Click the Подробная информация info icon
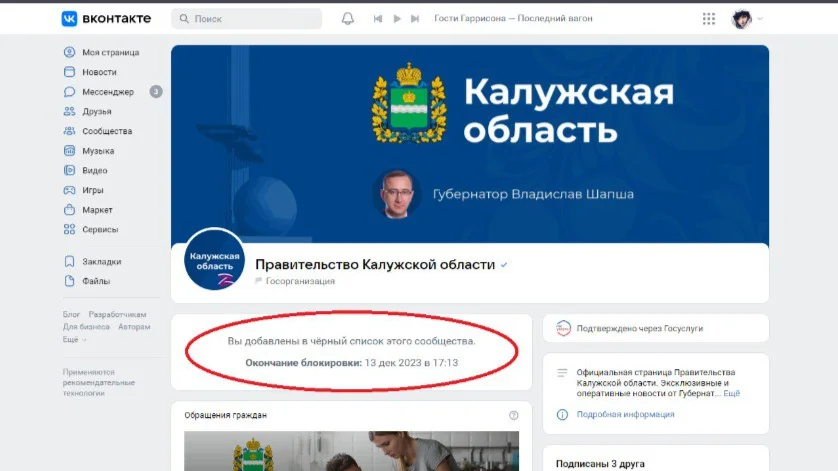838x471 pixels. coord(562,414)
